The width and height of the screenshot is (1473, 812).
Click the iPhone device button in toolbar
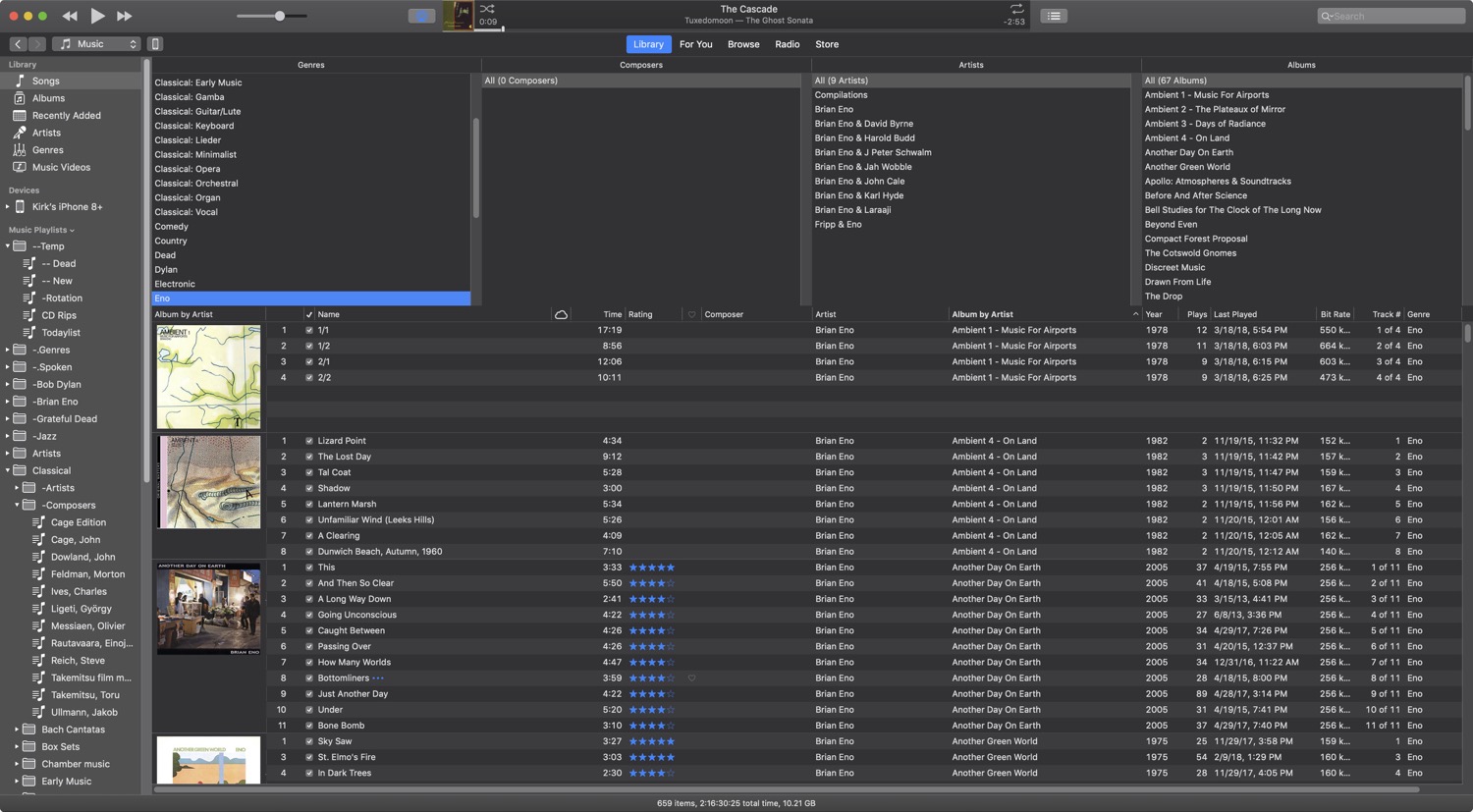tap(155, 44)
